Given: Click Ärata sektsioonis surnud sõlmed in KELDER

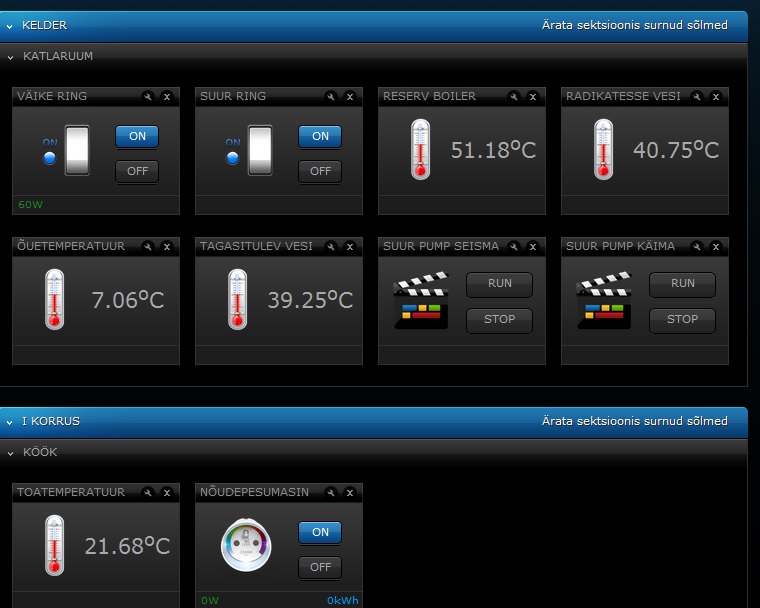Looking at the screenshot, I should (634, 26).
